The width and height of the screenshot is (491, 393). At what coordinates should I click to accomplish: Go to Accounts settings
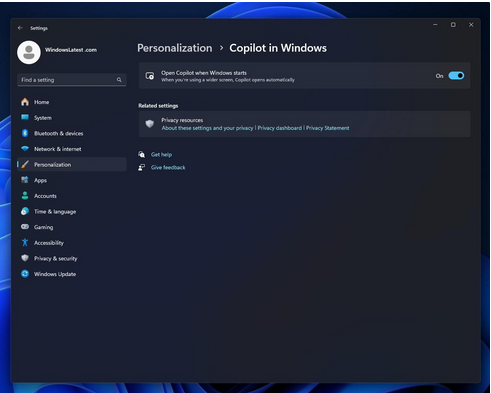pos(72,196)
